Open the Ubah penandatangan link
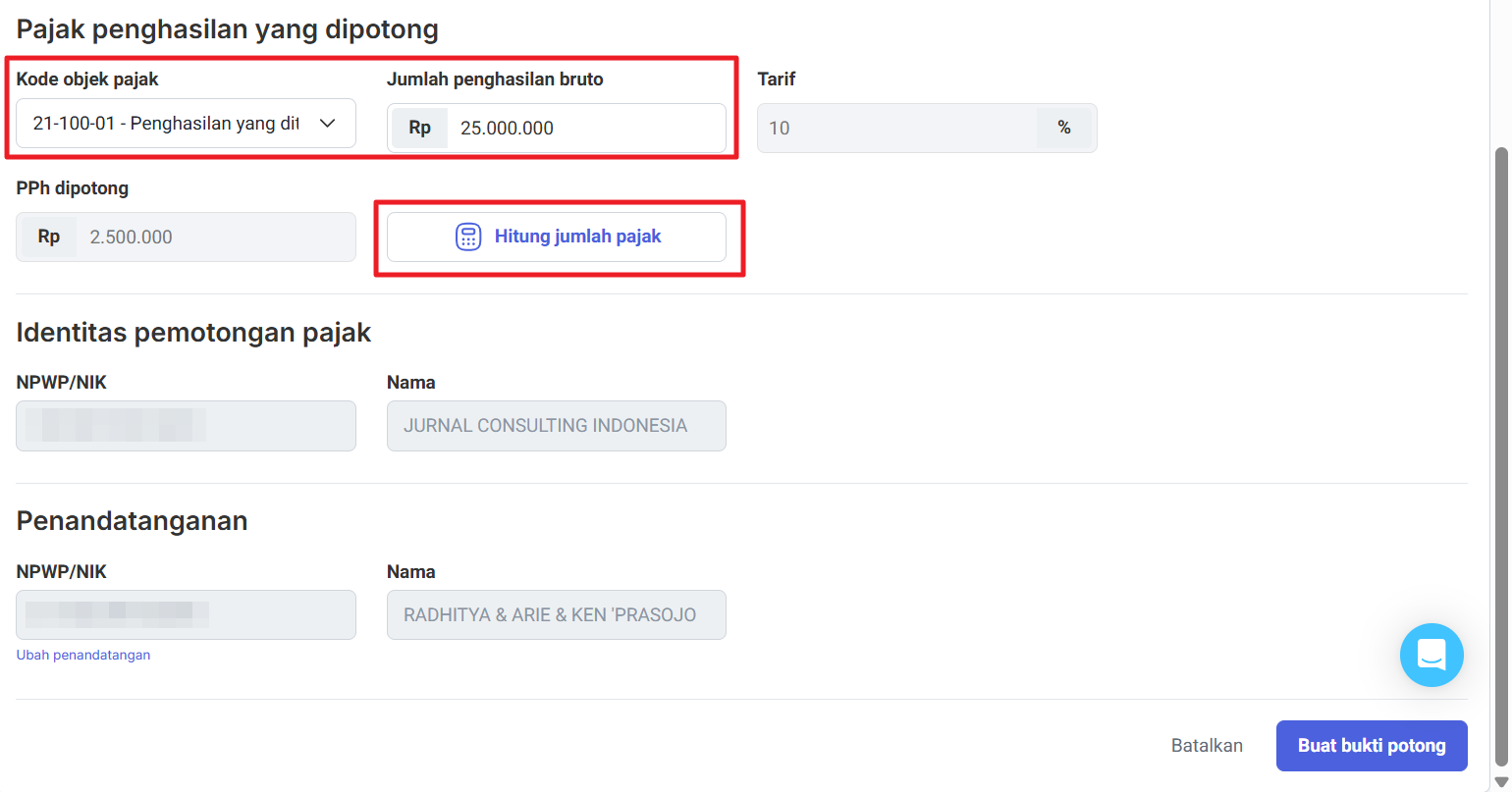The width and height of the screenshot is (1512, 792). [83, 655]
